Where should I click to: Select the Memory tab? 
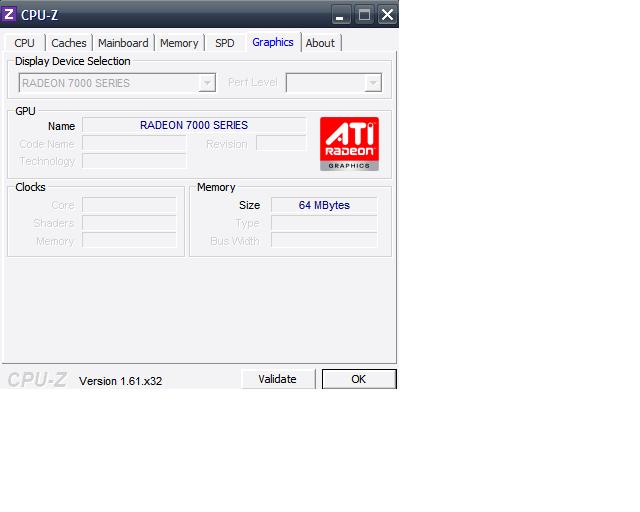click(x=179, y=43)
